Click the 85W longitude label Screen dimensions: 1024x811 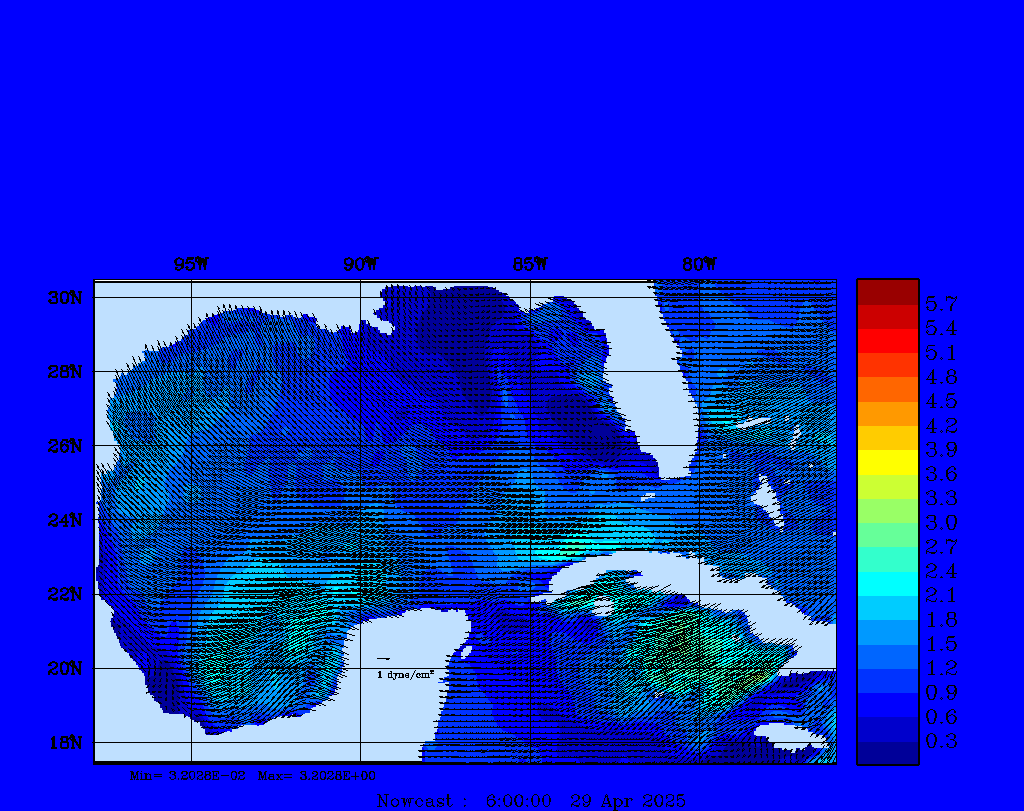click(x=530, y=265)
